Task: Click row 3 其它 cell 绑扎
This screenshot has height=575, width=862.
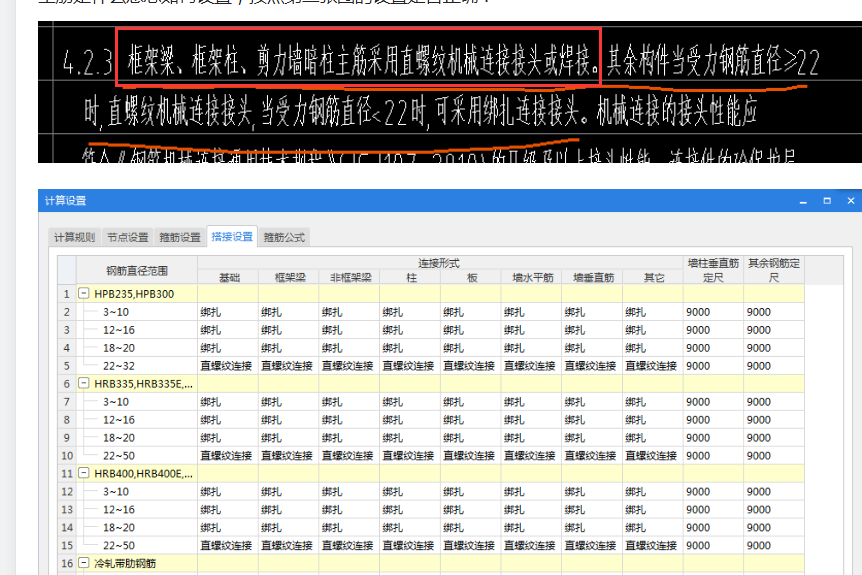Action: pyautogui.click(x=653, y=330)
